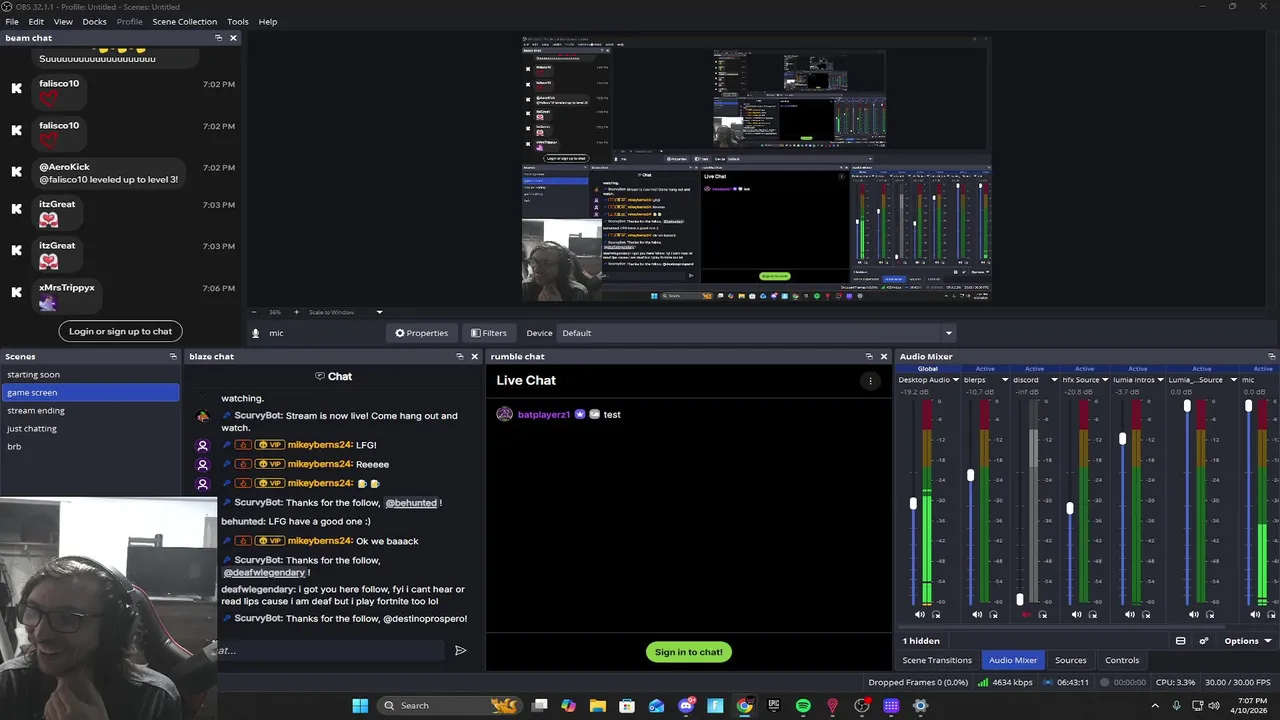The height and width of the screenshot is (720, 1280).
Task: Open mic source Filters
Action: click(489, 333)
